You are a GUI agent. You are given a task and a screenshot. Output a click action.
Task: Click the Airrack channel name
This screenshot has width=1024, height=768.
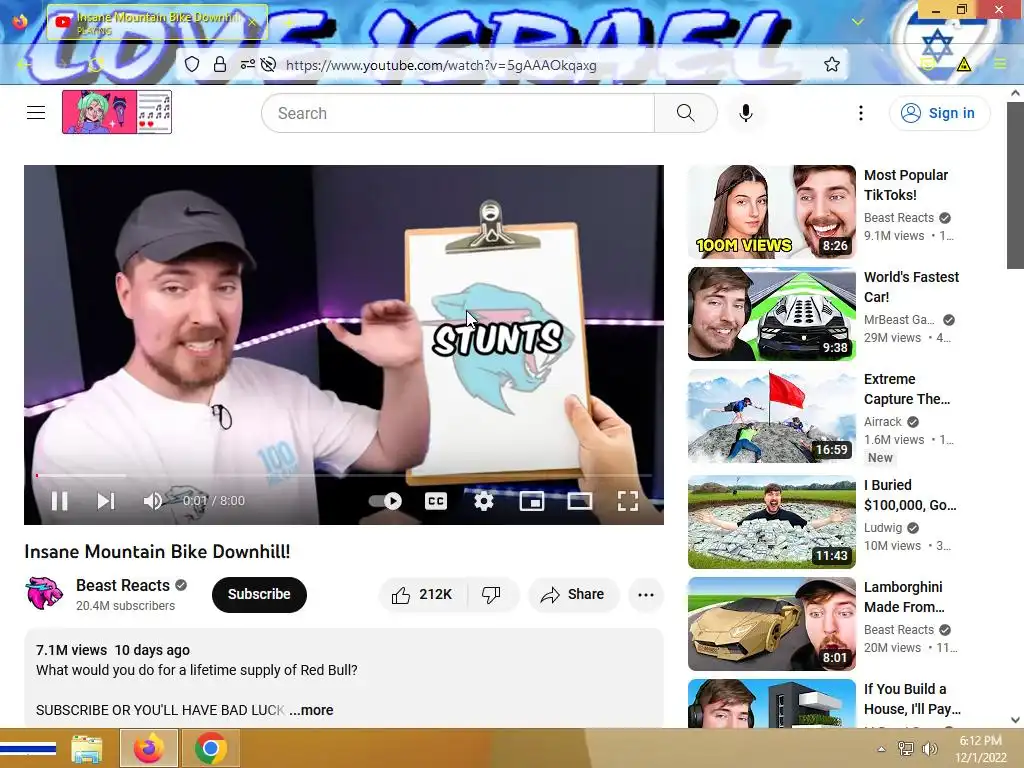[x=882, y=422]
